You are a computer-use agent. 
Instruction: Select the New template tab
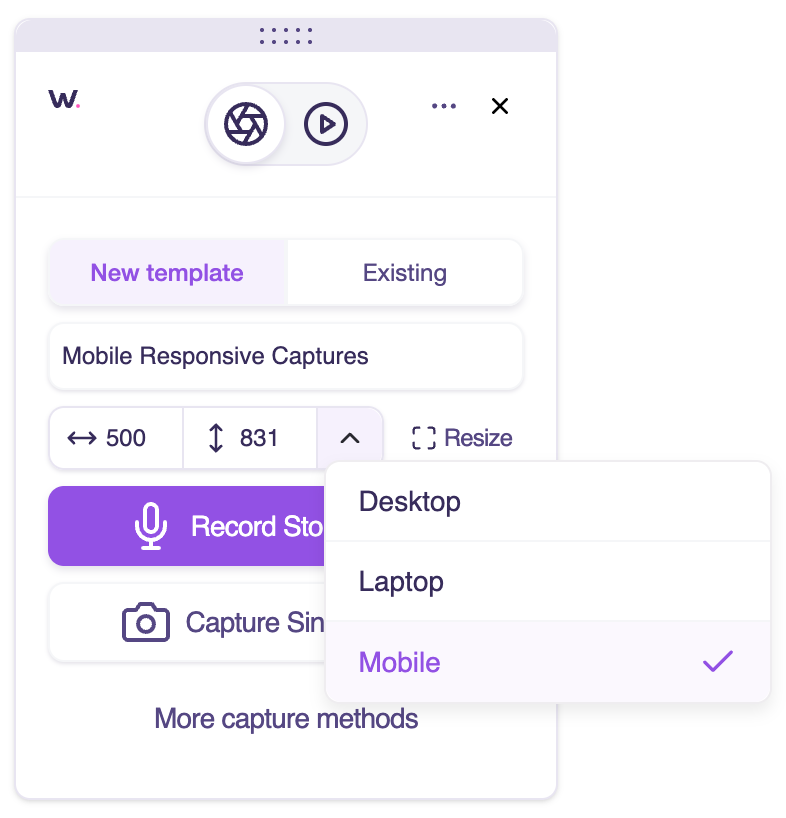(x=167, y=273)
